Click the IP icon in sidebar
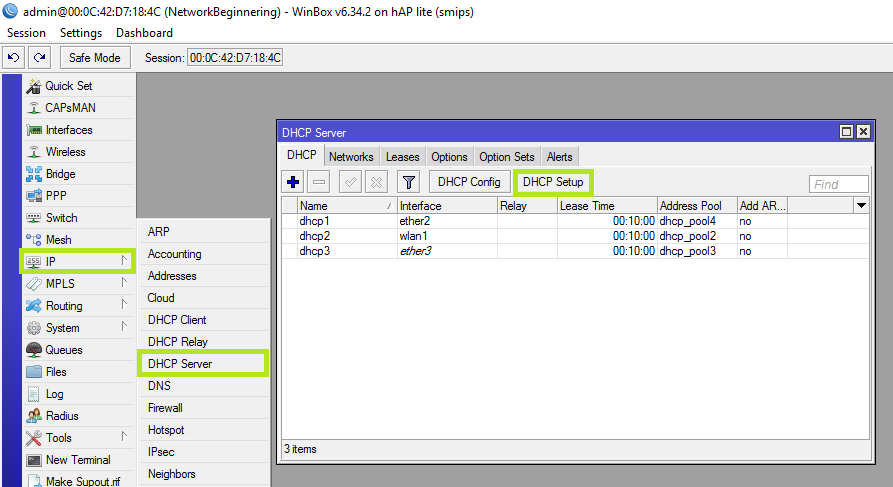Screen dimensions: 893x487 coord(34,261)
